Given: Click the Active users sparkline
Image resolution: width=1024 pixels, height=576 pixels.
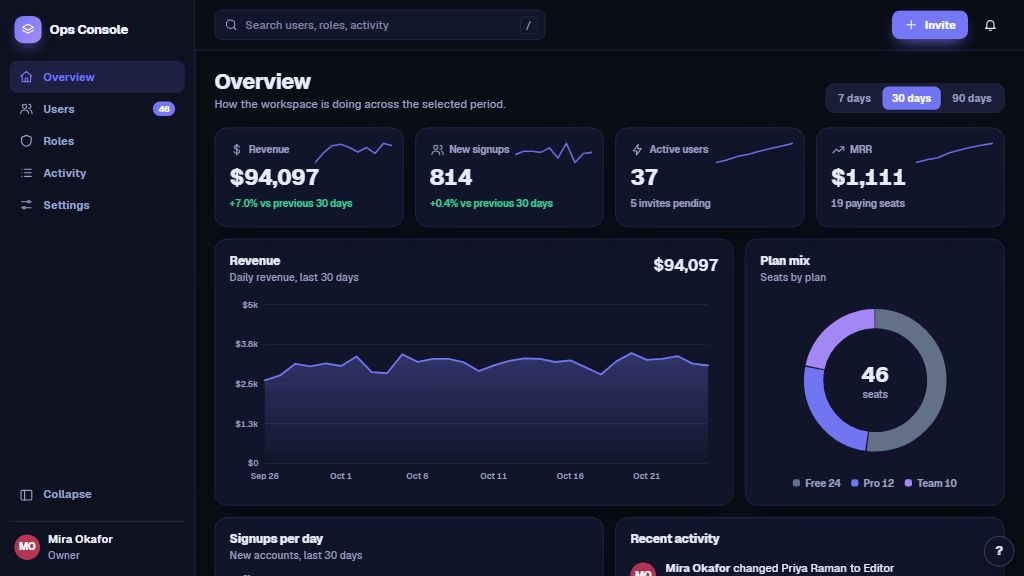Looking at the screenshot, I should pos(754,153).
